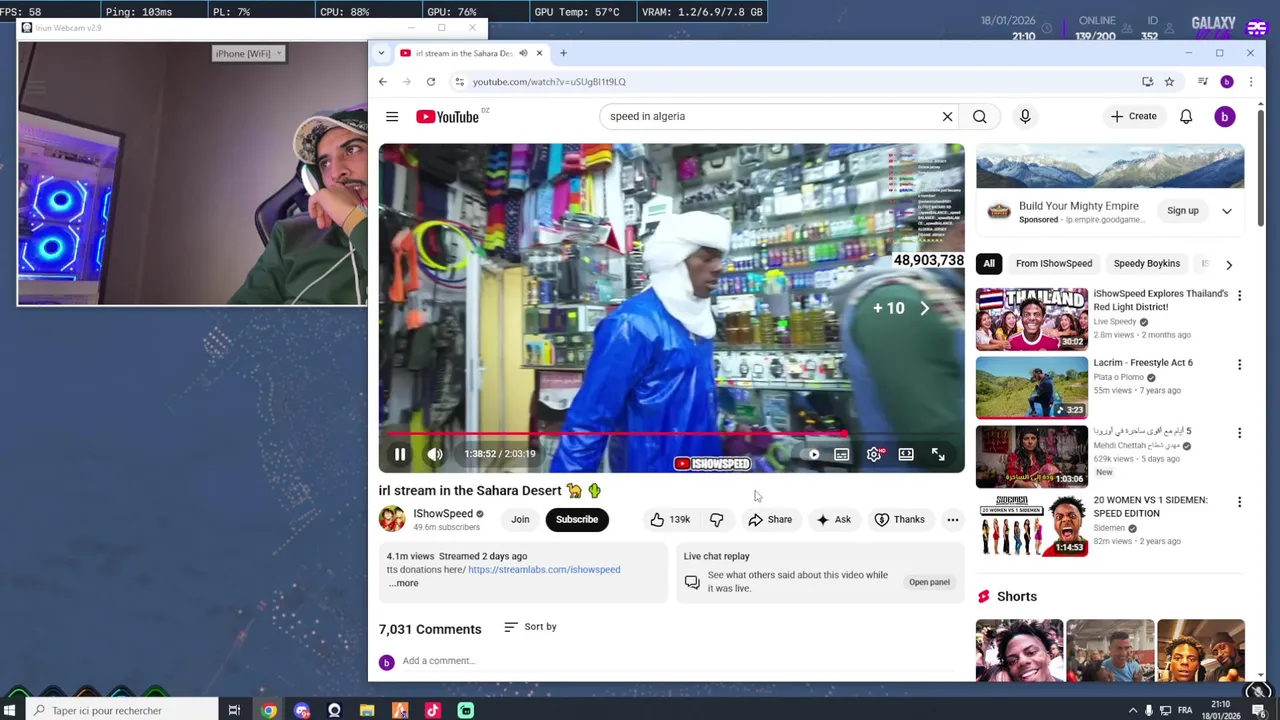Image resolution: width=1280 pixels, height=720 pixels.
Task: Open the YouTube account avatar menu
Action: (1224, 117)
